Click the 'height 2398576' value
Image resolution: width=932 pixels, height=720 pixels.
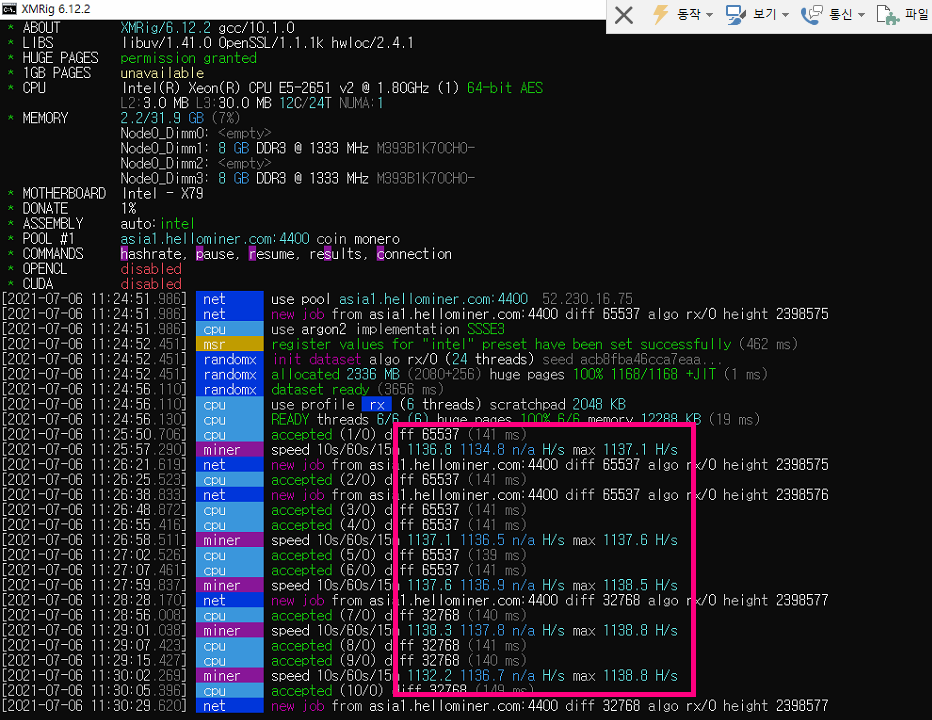point(776,495)
